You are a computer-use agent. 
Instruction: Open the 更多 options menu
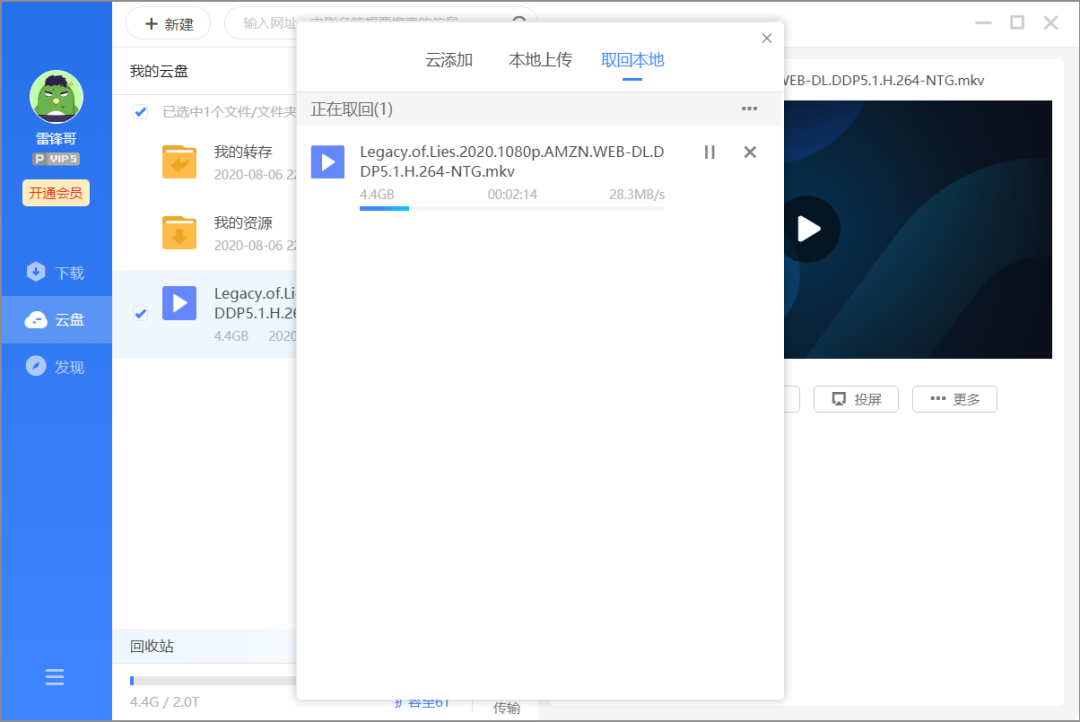pyautogui.click(x=954, y=398)
